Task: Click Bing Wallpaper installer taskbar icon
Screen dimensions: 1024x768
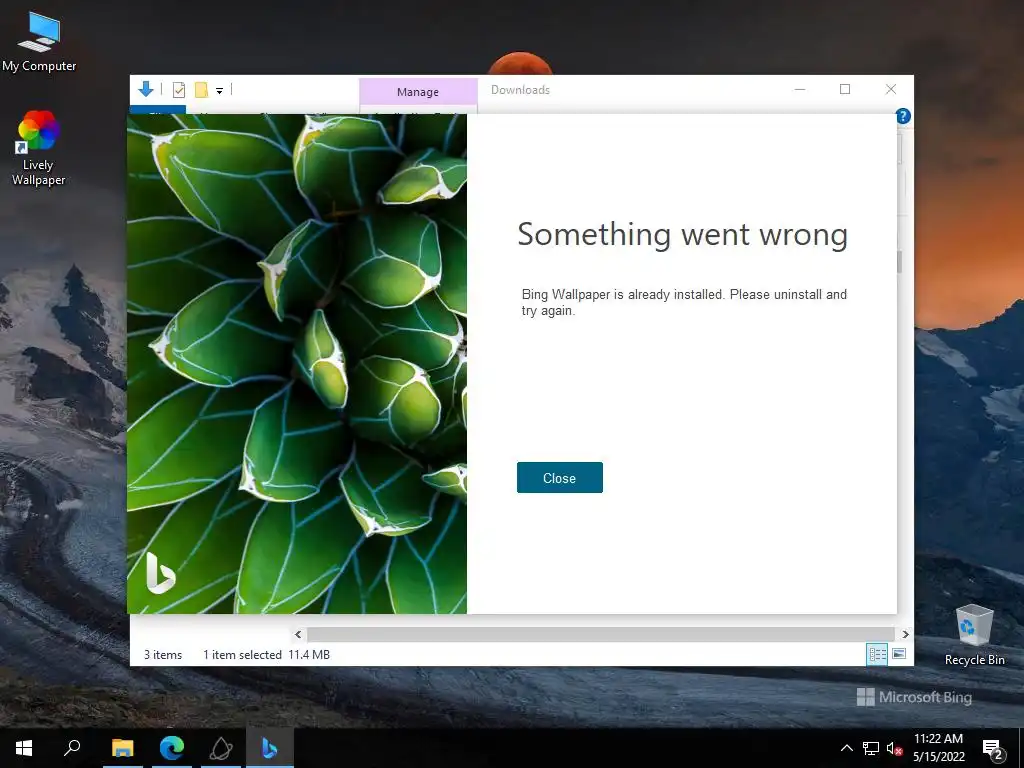Action: tap(270, 748)
